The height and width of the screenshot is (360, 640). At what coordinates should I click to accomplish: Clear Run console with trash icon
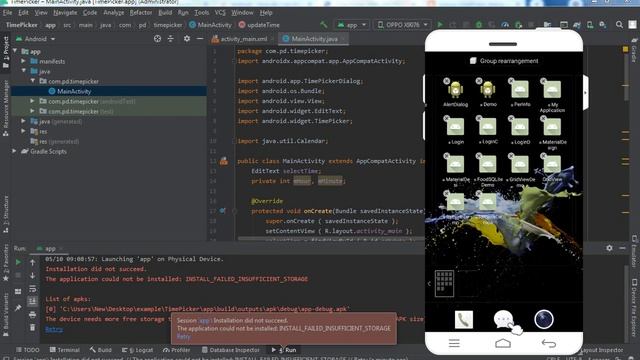tap(33, 327)
